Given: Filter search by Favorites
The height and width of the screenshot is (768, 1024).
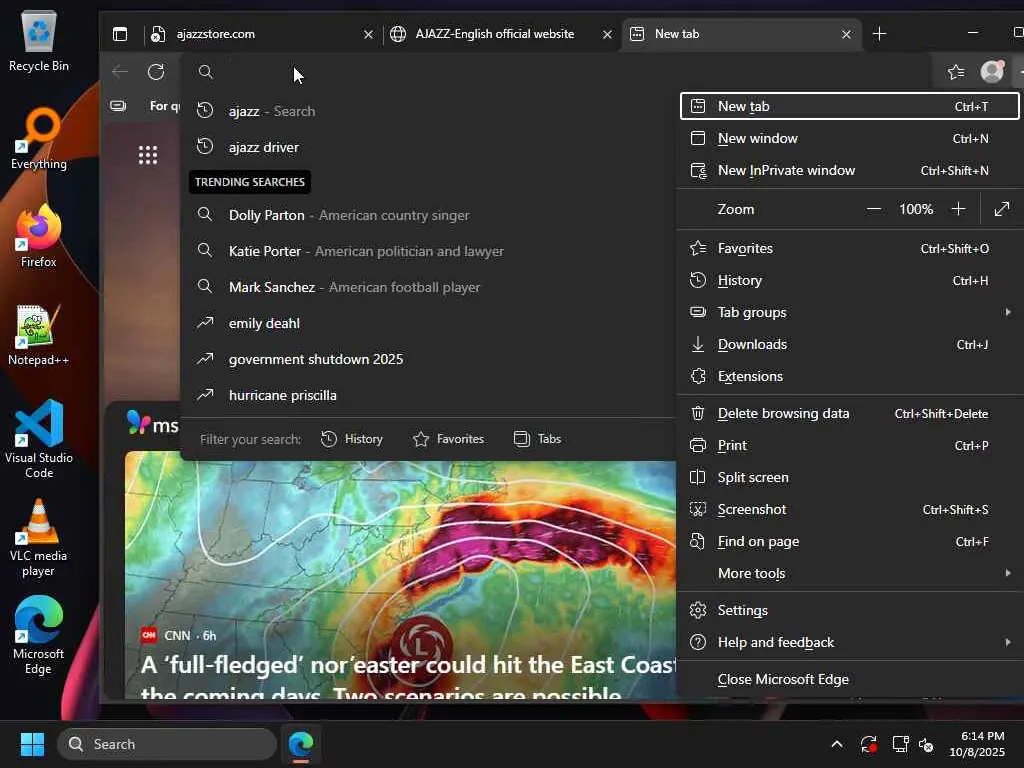Looking at the screenshot, I should [448, 439].
